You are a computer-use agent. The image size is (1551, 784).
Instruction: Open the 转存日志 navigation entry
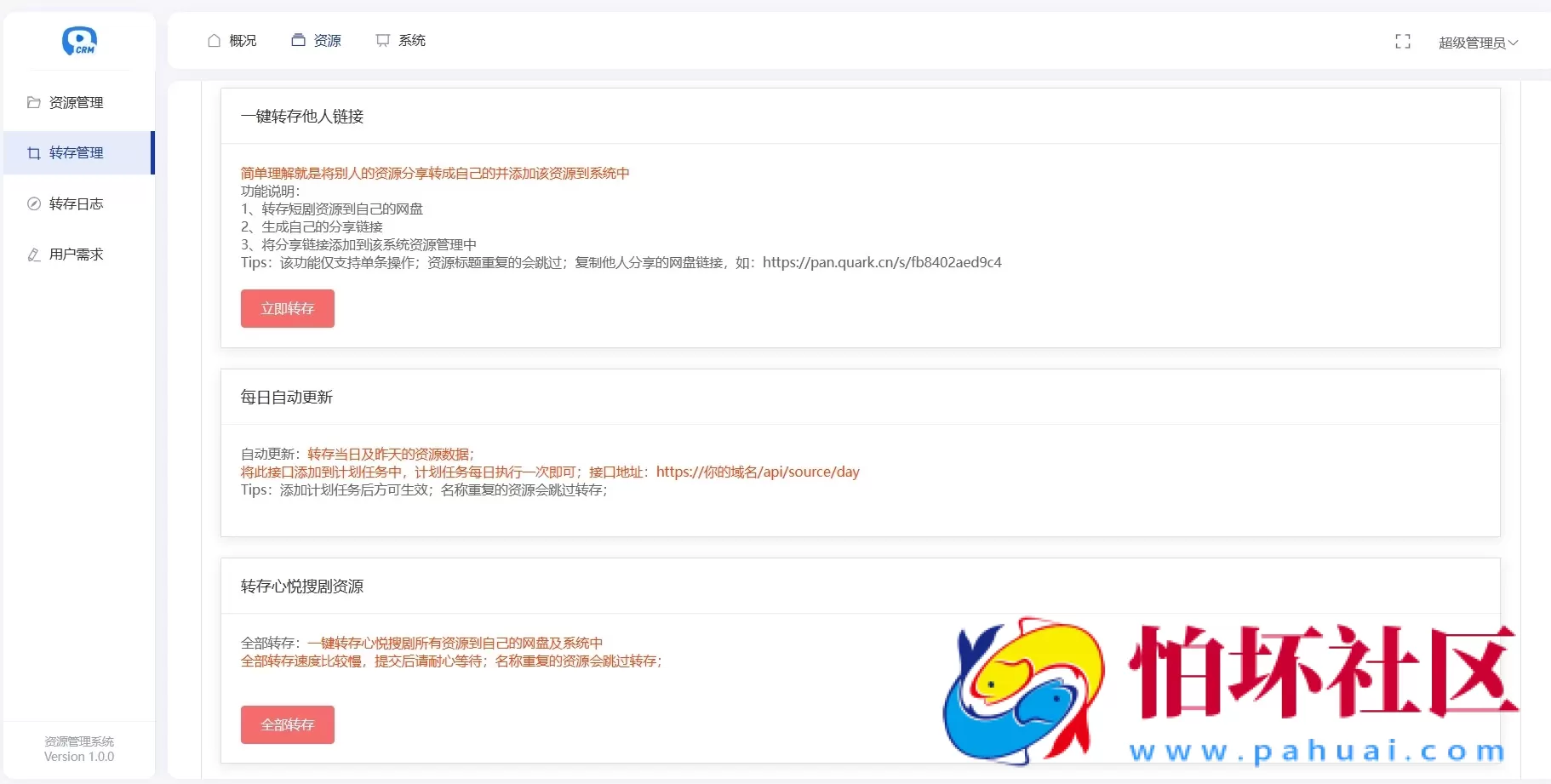click(76, 203)
